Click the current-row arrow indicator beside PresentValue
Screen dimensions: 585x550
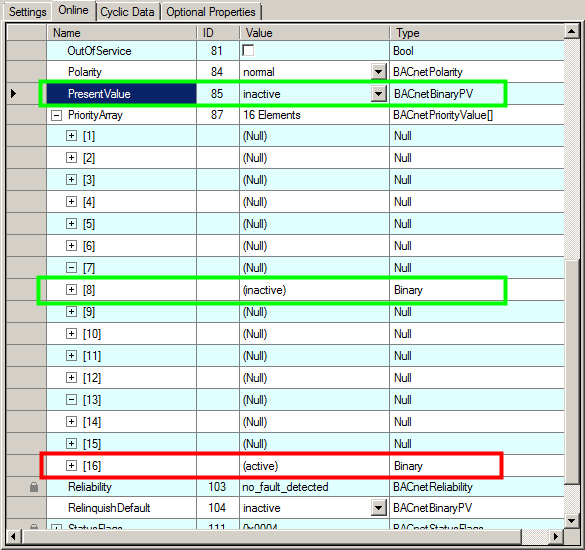pyautogui.click(x=14, y=93)
